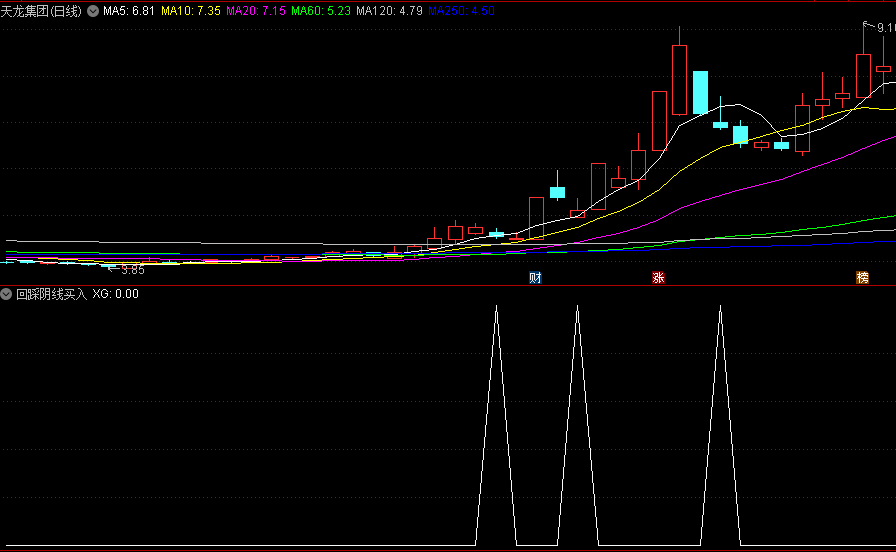This screenshot has width=896, height=552.
Task: Click the 3.85 lowest price label
Action: point(133,270)
